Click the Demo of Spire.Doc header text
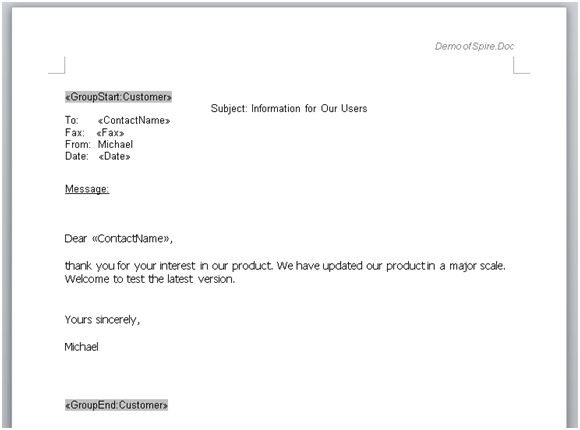 click(474, 46)
